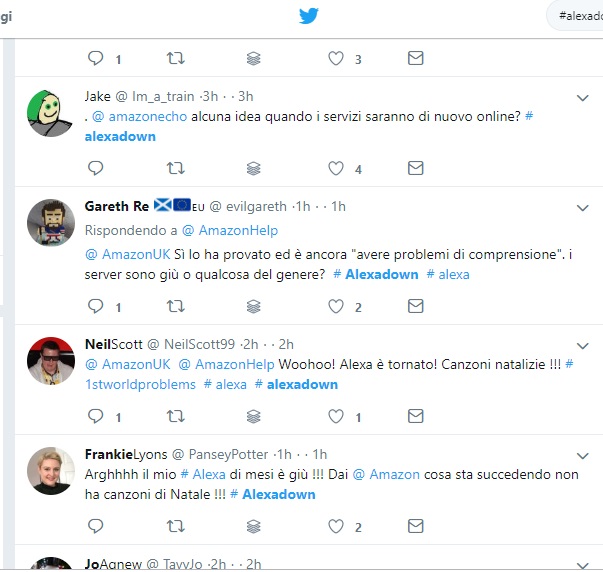Open the @AmazonHelp link after Rispondendo a

tap(230, 230)
